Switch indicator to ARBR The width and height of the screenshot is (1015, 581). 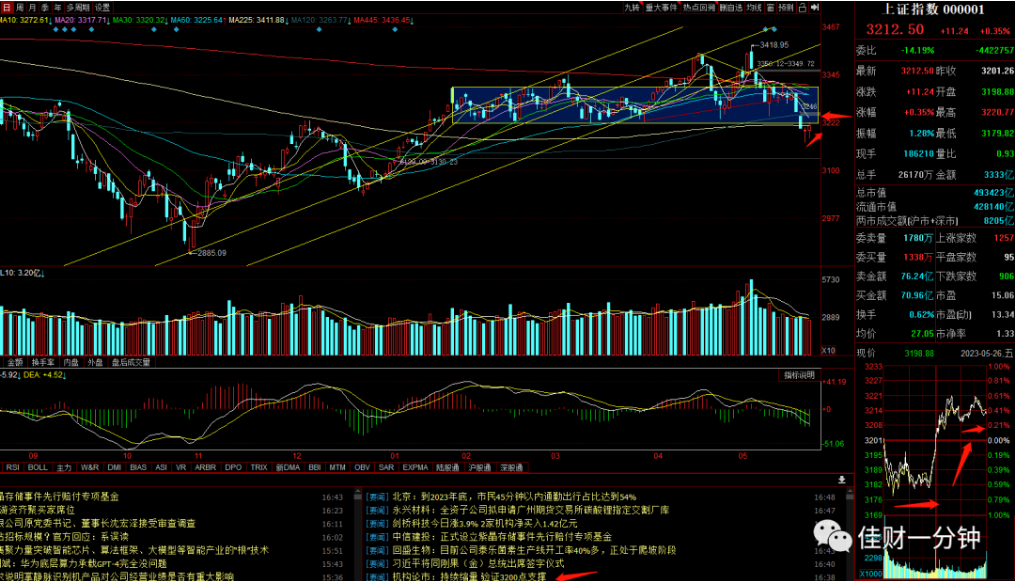206,467
